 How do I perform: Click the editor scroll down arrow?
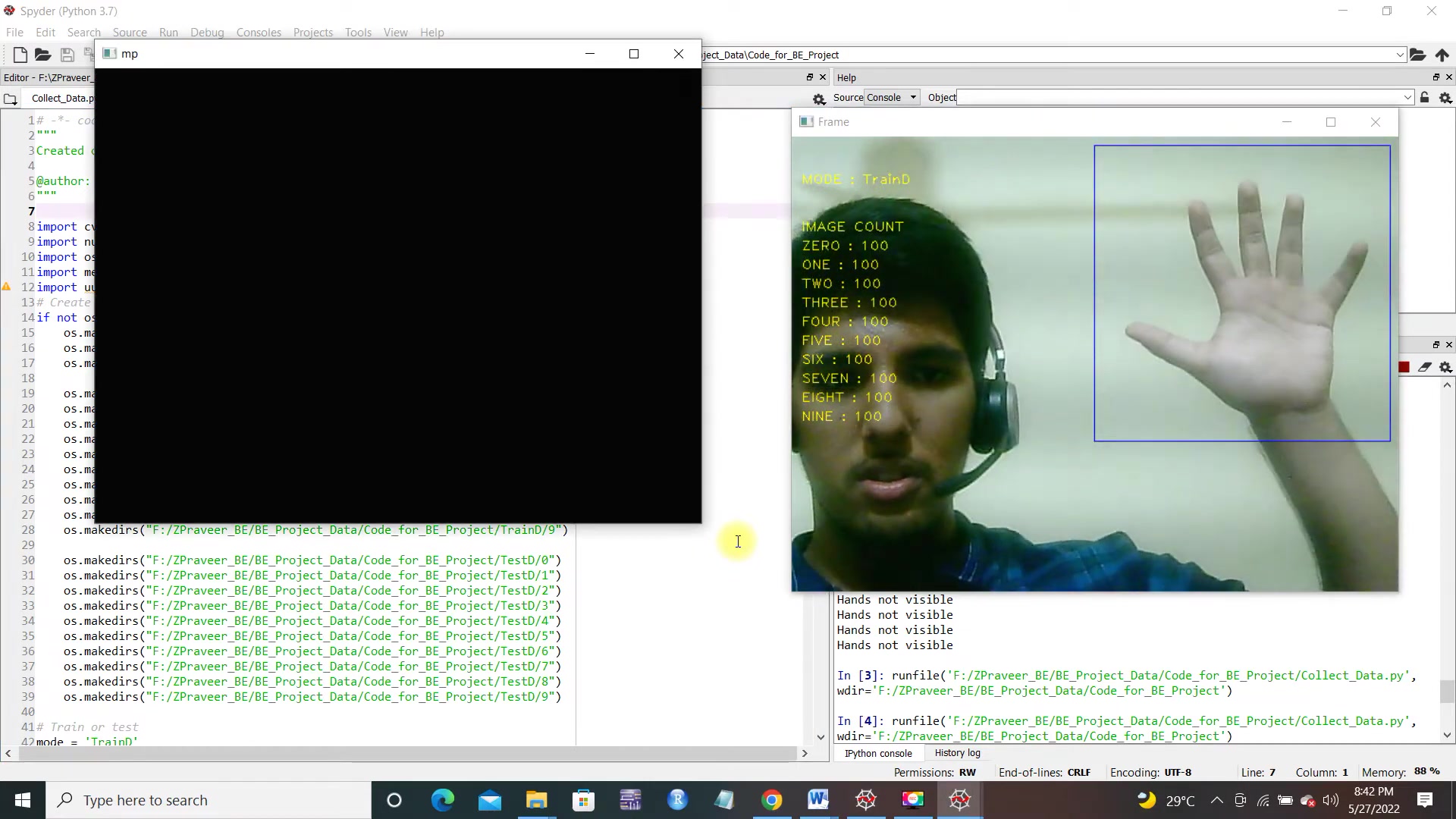[821, 736]
